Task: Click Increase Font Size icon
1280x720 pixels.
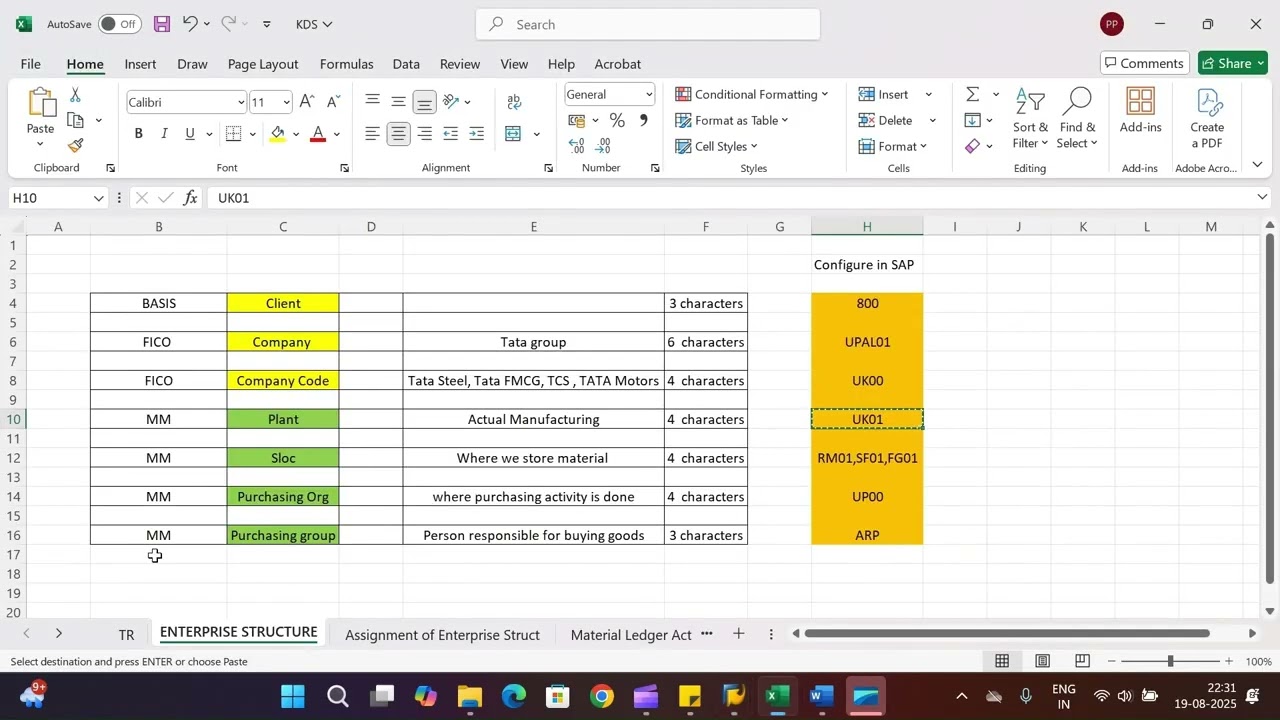Action: 307,102
